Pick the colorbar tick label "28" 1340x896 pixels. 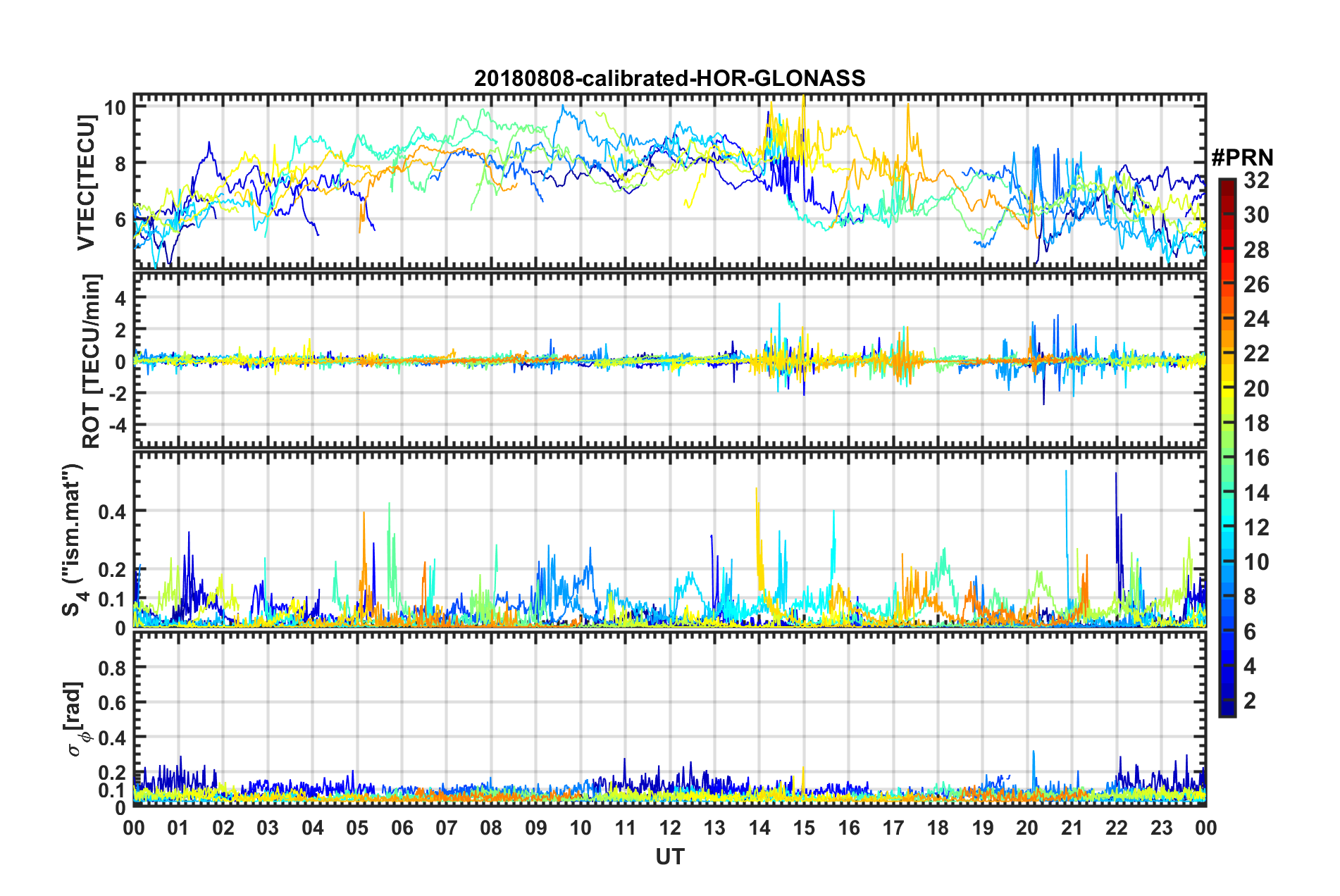[1256, 250]
